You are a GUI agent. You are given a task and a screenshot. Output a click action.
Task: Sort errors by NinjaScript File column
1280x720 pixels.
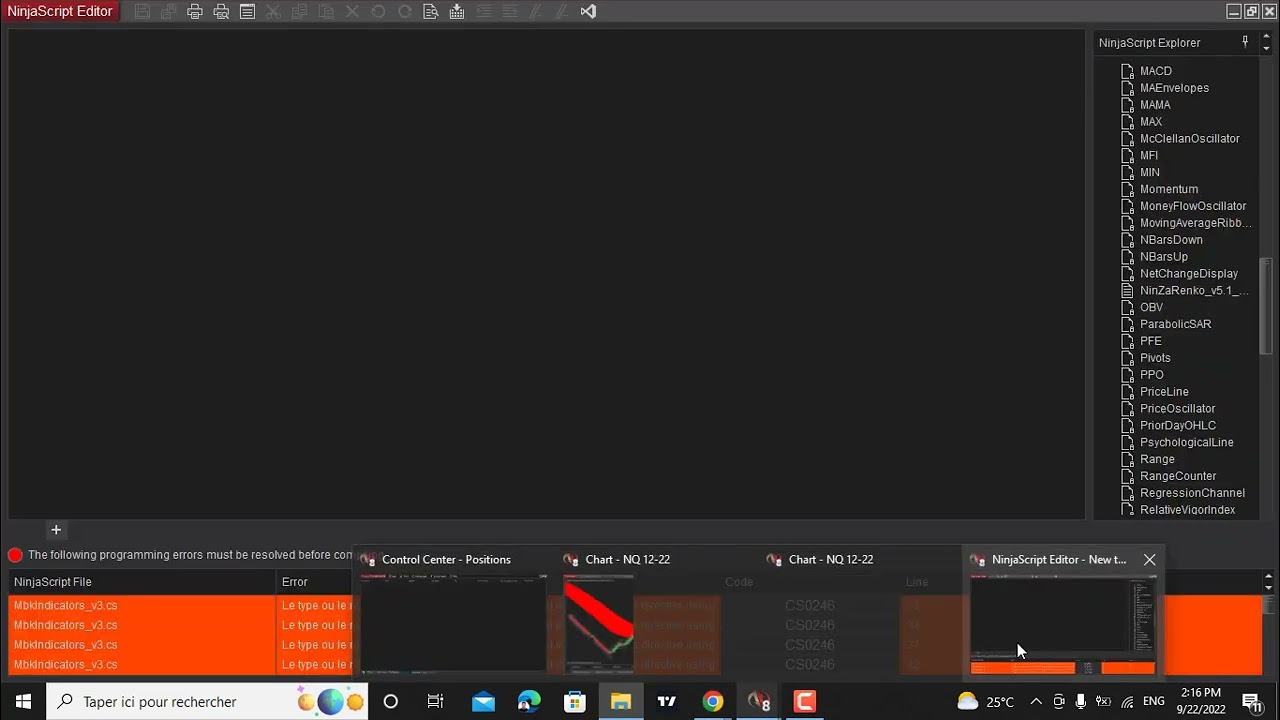142,582
